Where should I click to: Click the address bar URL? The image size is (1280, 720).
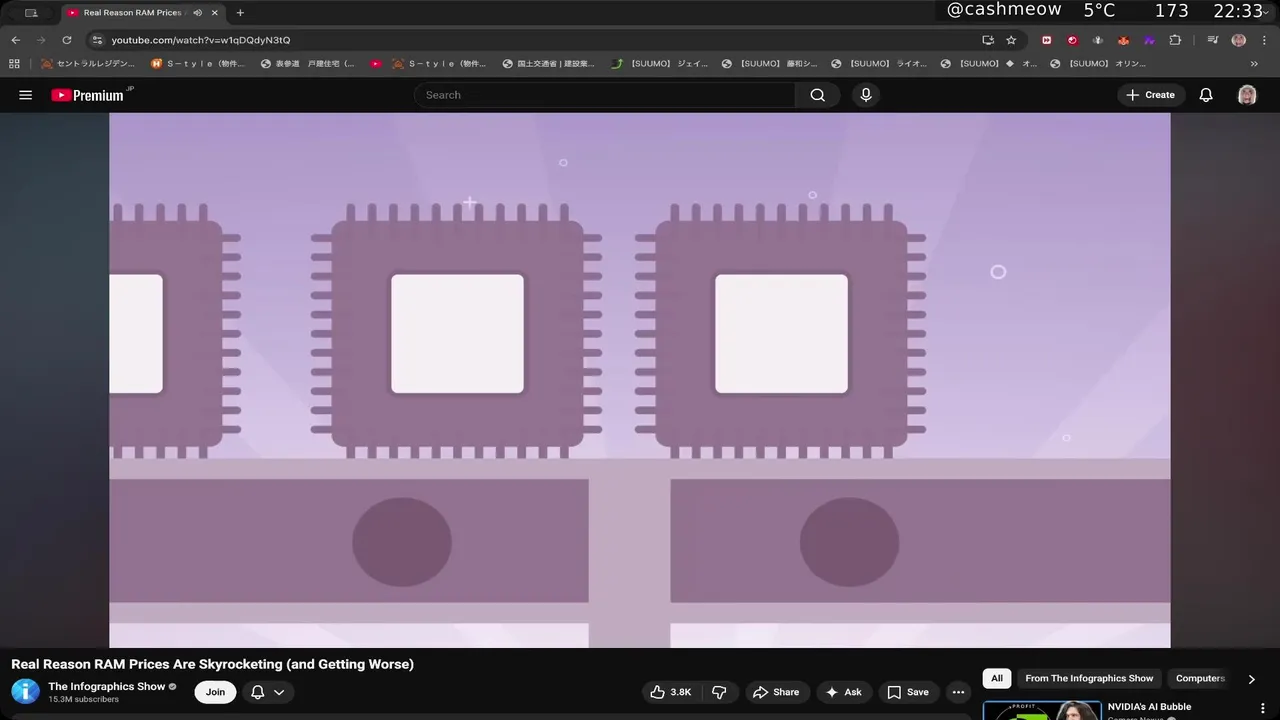200,40
